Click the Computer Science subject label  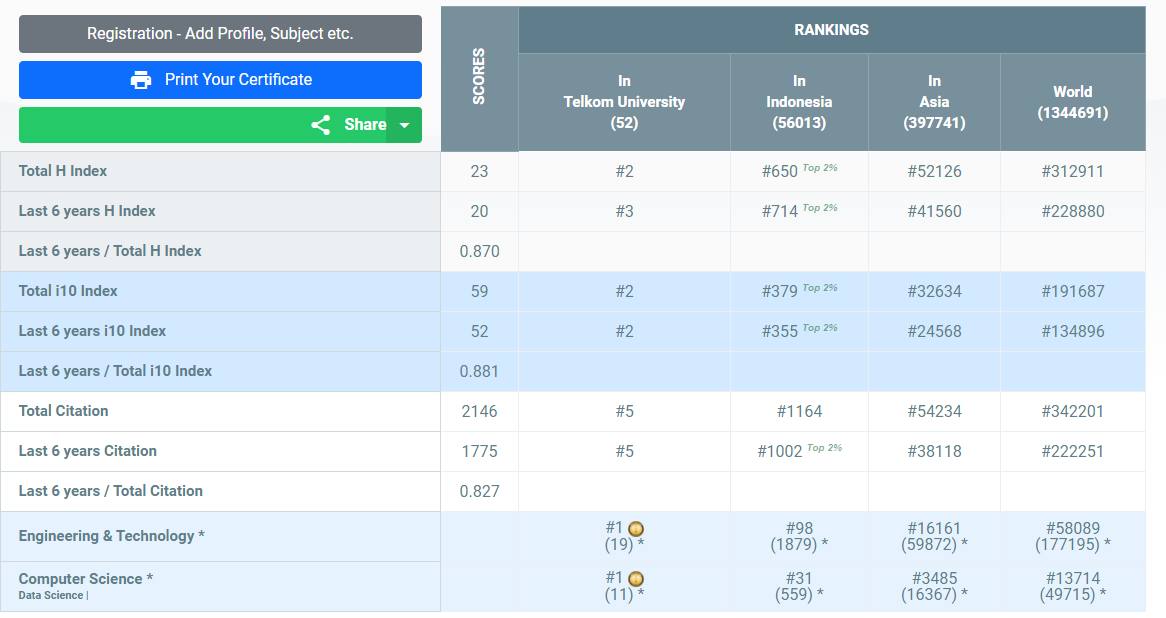[x=85, y=579]
